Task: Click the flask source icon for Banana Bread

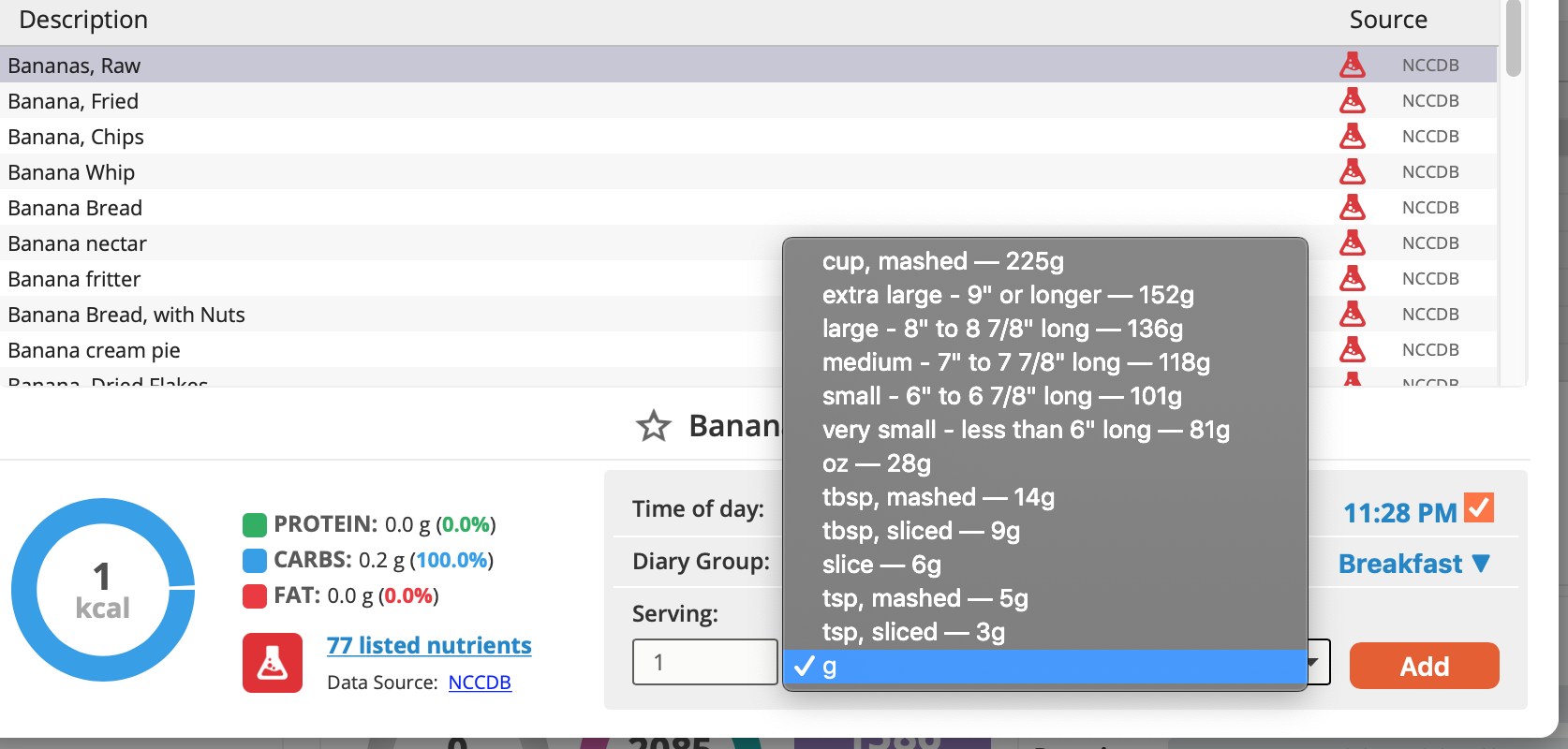Action: [x=1352, y=207]
